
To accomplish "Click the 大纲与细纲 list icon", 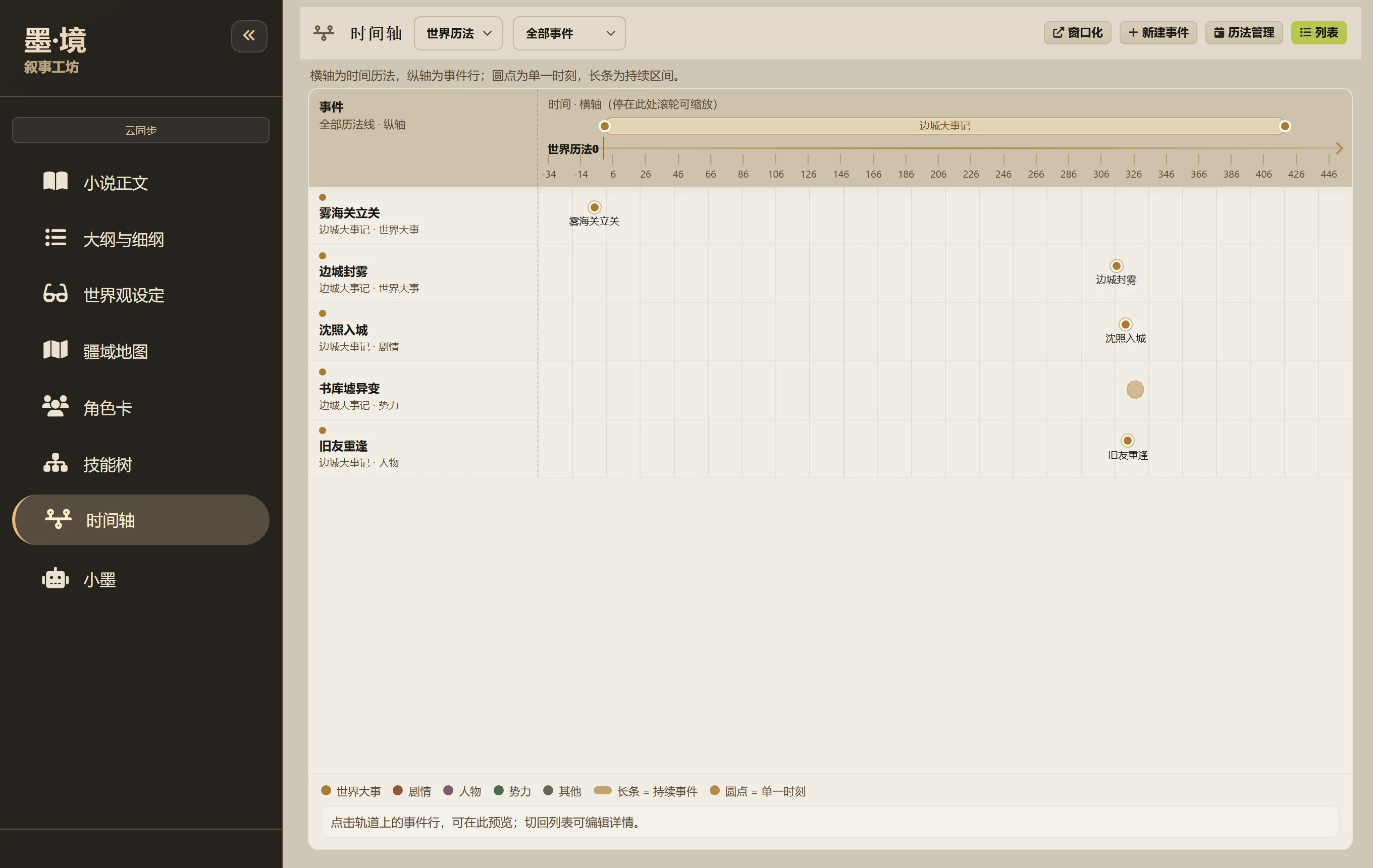I will click(56, 238).
